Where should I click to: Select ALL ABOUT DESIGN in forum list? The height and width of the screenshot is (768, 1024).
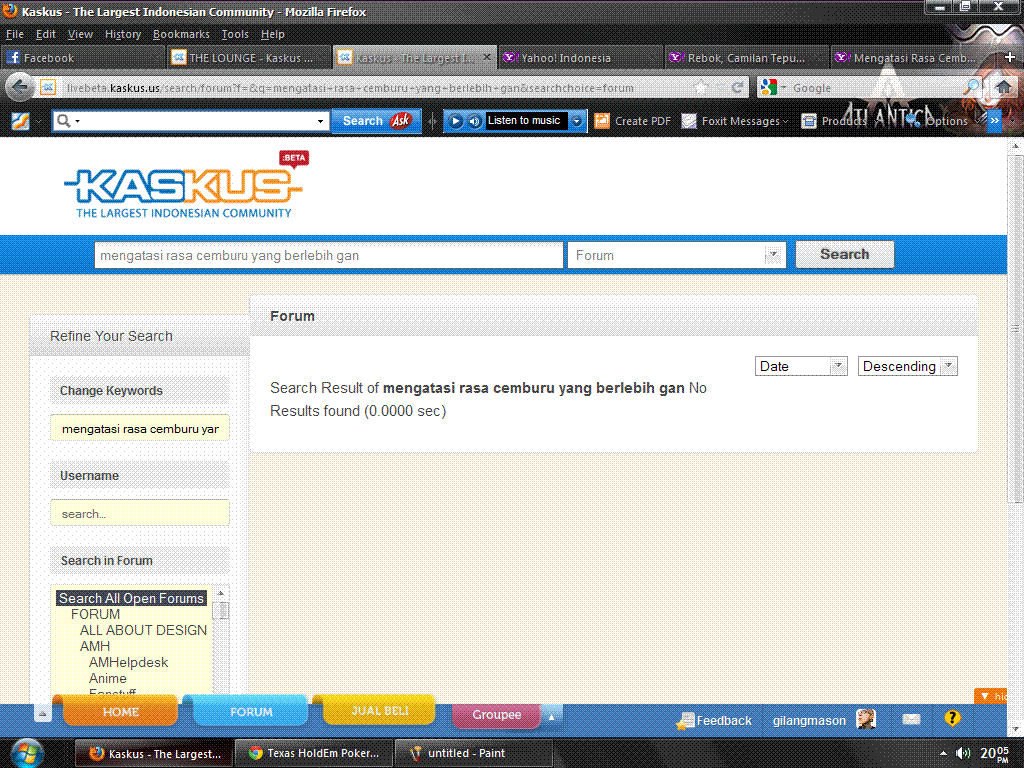click(x=143, y=630)
